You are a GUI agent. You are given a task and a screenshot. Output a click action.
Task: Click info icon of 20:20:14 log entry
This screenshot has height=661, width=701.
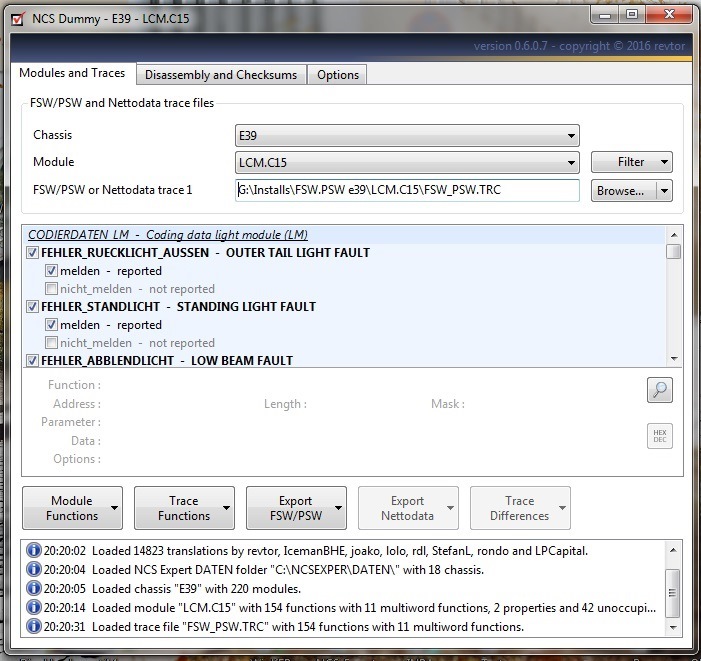pyautogui.click(x=34, y=607)
